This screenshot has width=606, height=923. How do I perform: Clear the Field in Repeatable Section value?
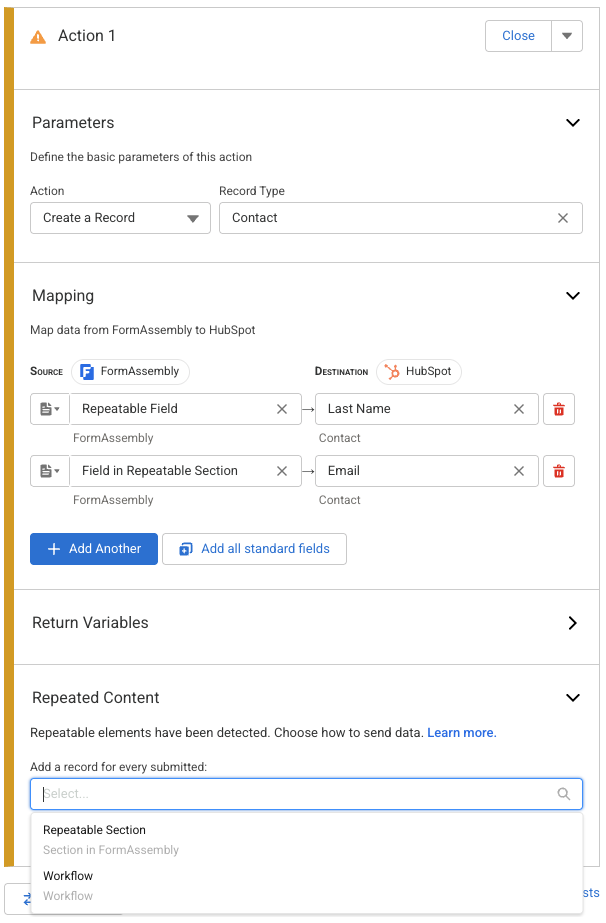pyautogui.click(x=282, y=471)
